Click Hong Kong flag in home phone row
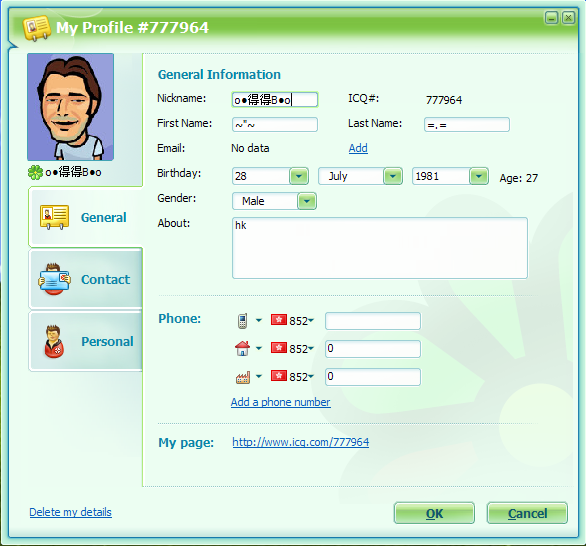 tap(279, 348)
